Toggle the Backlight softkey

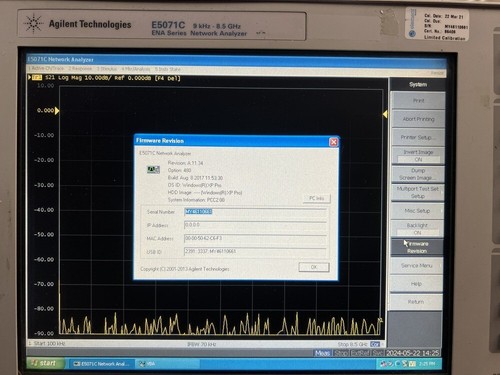pos(418,229)
